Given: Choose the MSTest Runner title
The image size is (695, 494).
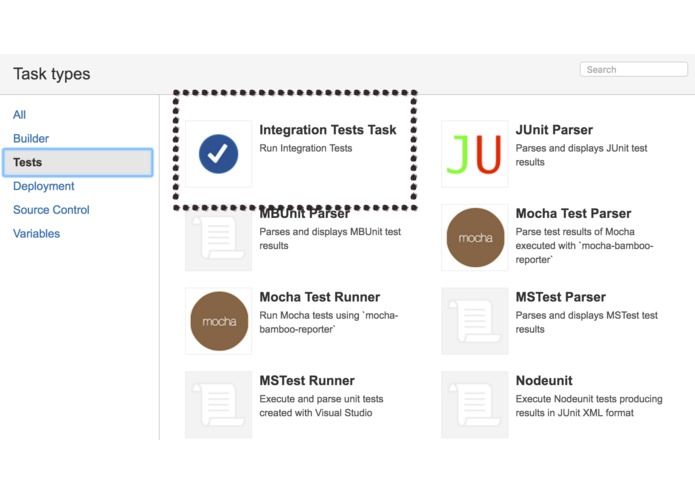Looking at the screenshot, I should pyautogui.click(x=307, y=381).
